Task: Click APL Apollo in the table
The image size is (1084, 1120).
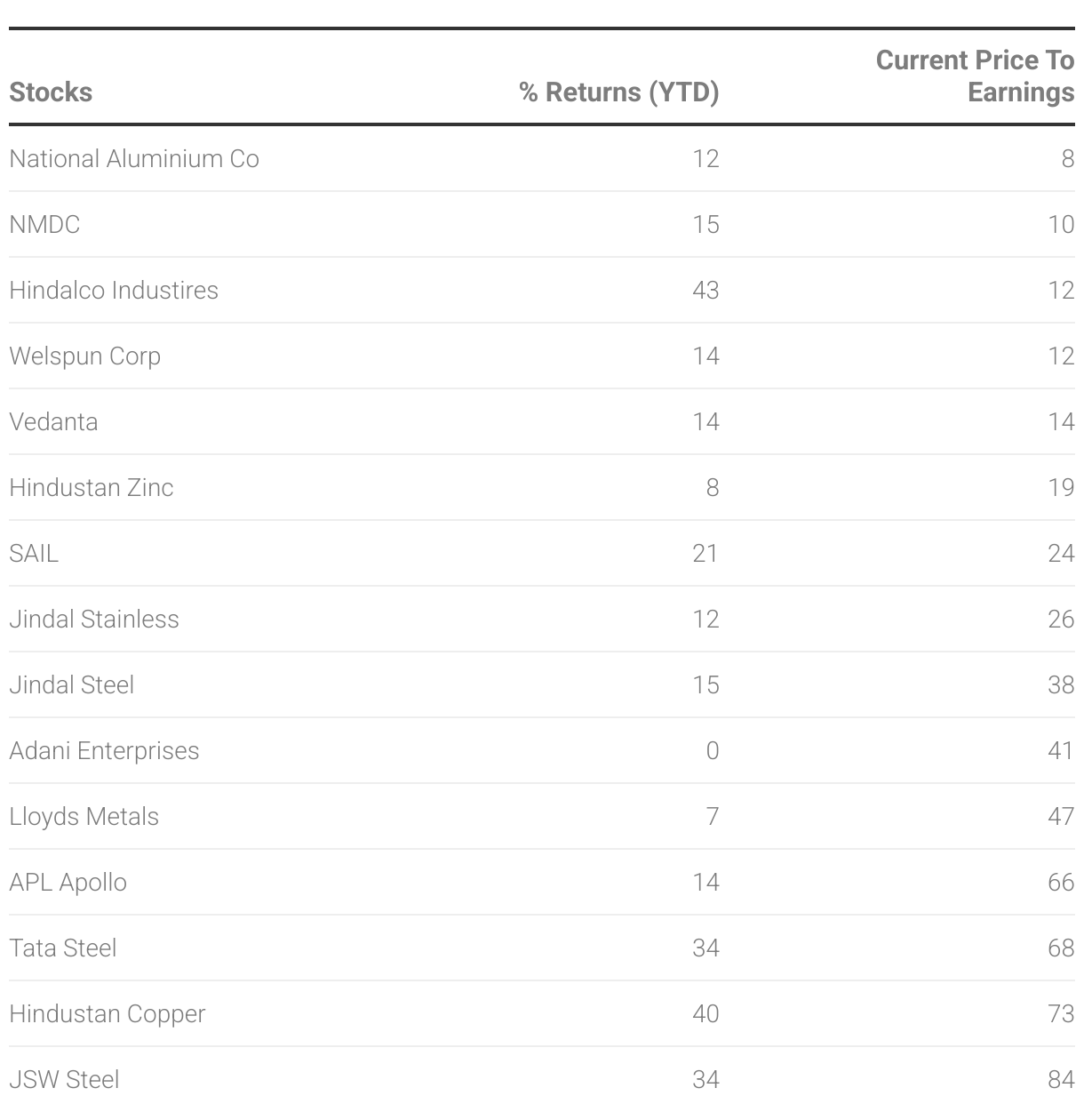Action: point(68,883)
